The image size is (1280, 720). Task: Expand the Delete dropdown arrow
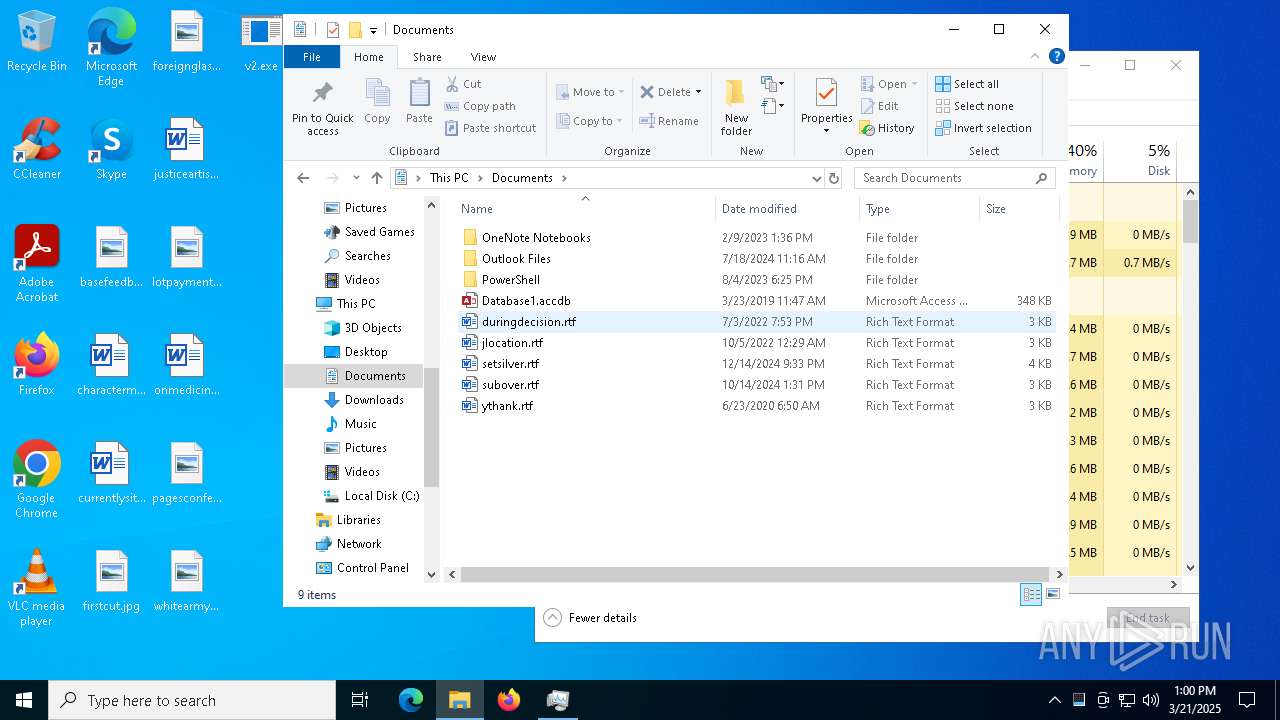(698, 92)
